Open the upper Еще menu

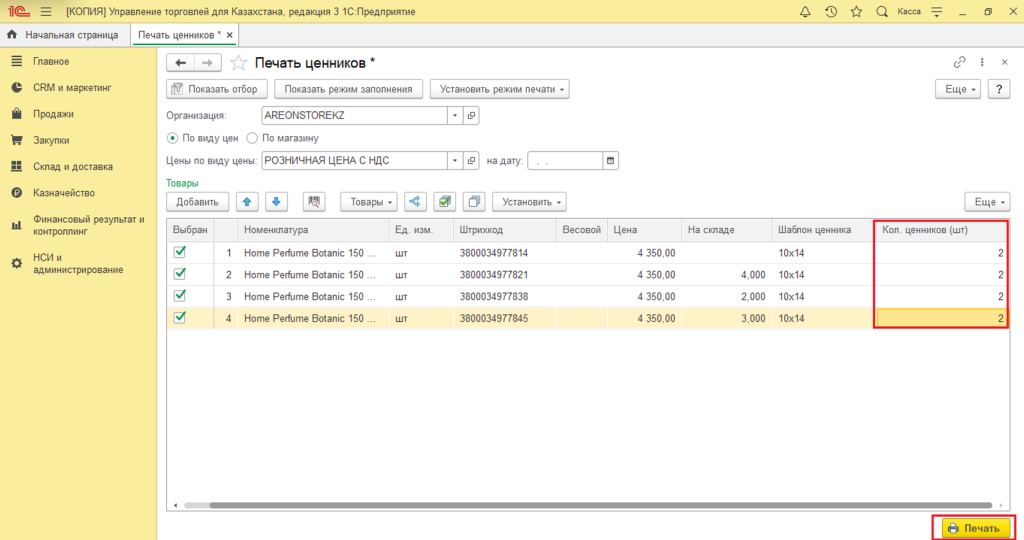(x=958, y=89)
